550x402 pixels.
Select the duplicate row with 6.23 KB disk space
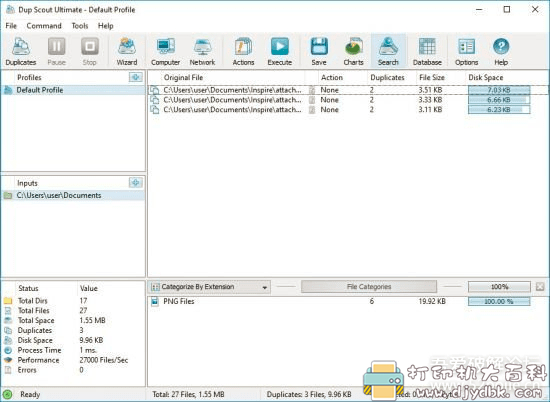point(348,110)
